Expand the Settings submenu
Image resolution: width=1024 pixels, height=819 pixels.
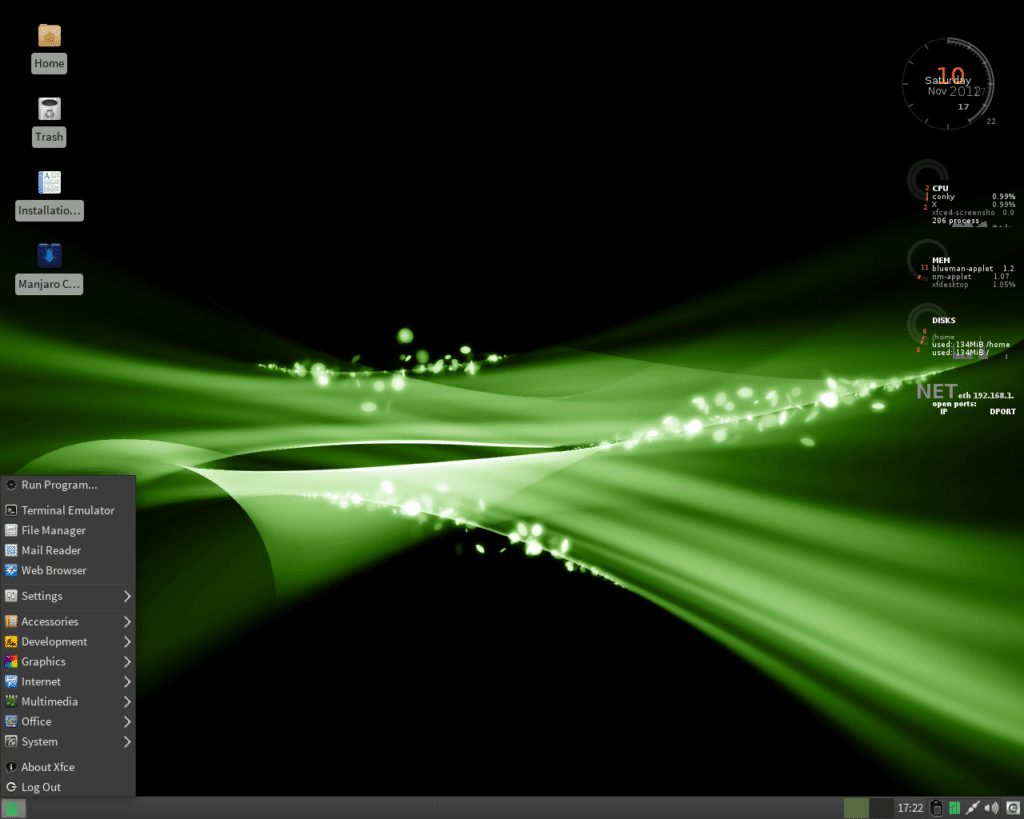click(68, 596)
